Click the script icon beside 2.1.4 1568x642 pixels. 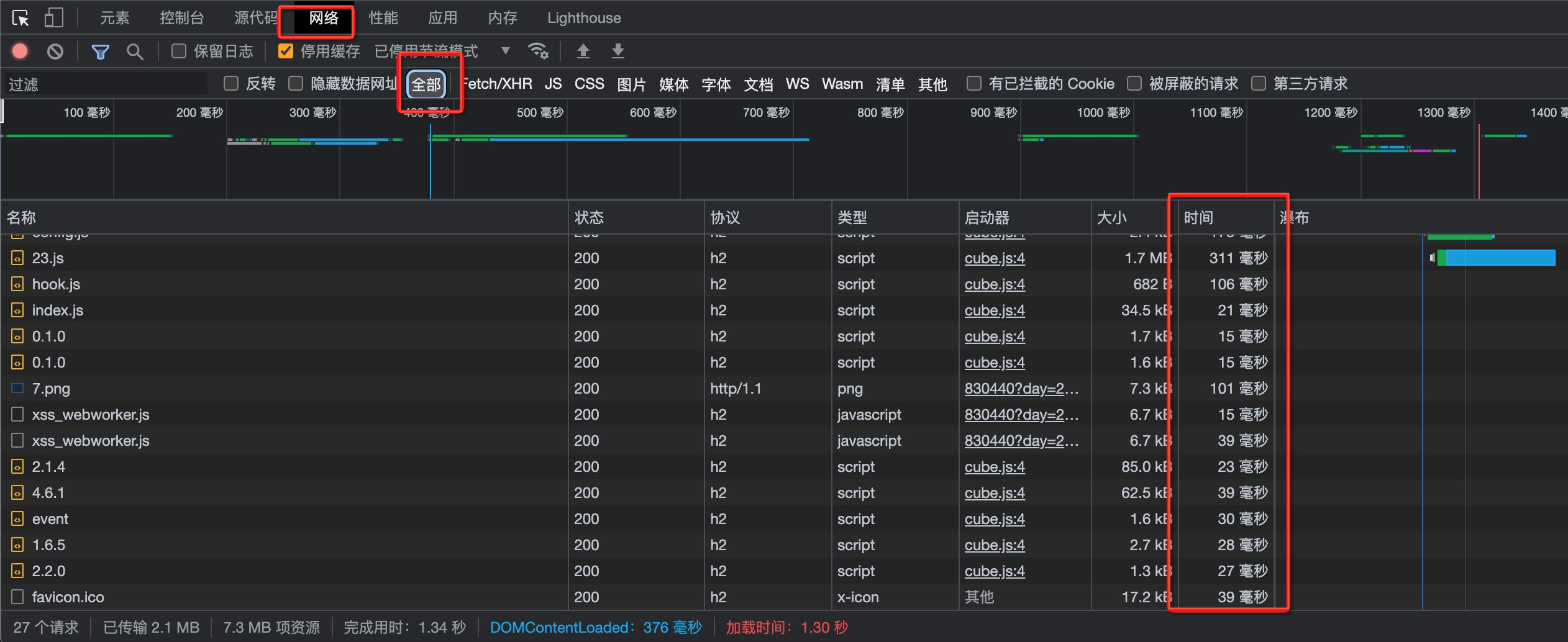pyautogui.click(x=17, y=466)
